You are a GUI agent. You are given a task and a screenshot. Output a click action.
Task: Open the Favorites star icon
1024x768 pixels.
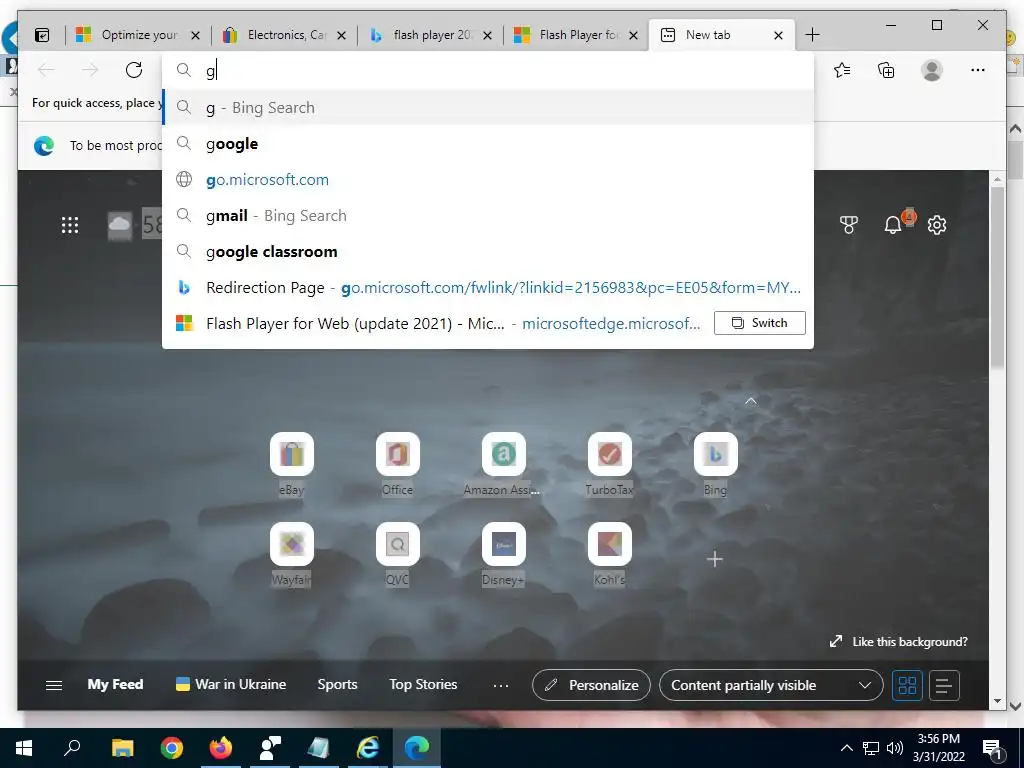(x=842, y=70)
